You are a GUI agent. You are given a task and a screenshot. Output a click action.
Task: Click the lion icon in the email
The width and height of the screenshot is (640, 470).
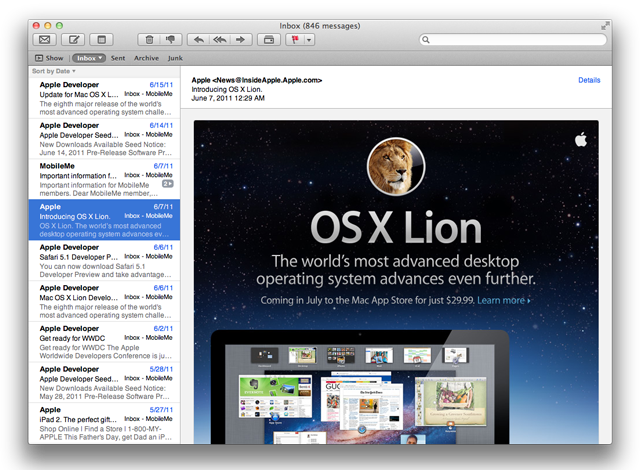[x=396, y=166]
